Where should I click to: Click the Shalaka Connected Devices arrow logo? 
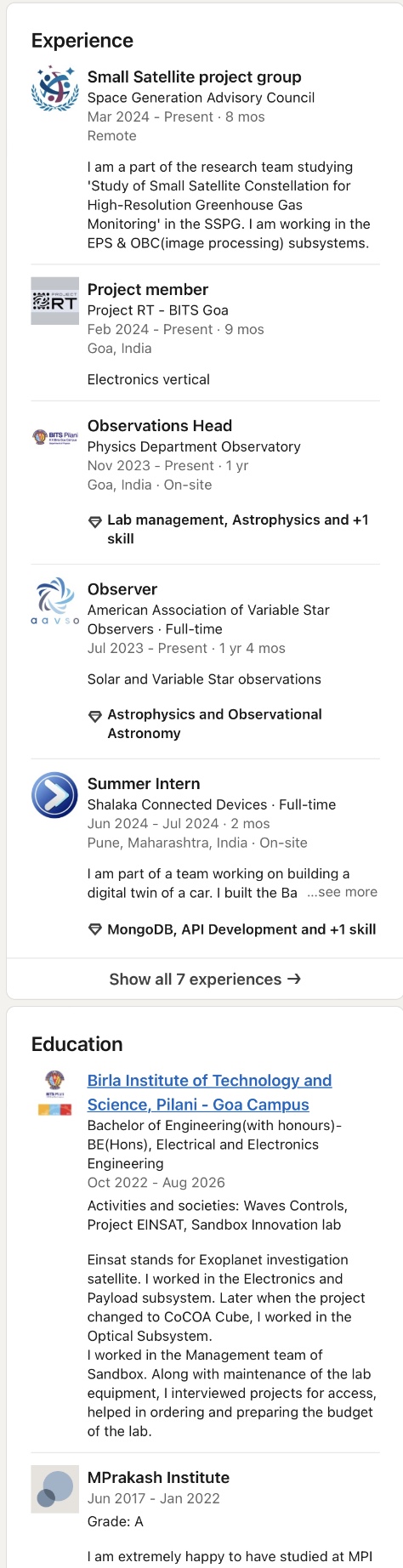tap(54, 795)
